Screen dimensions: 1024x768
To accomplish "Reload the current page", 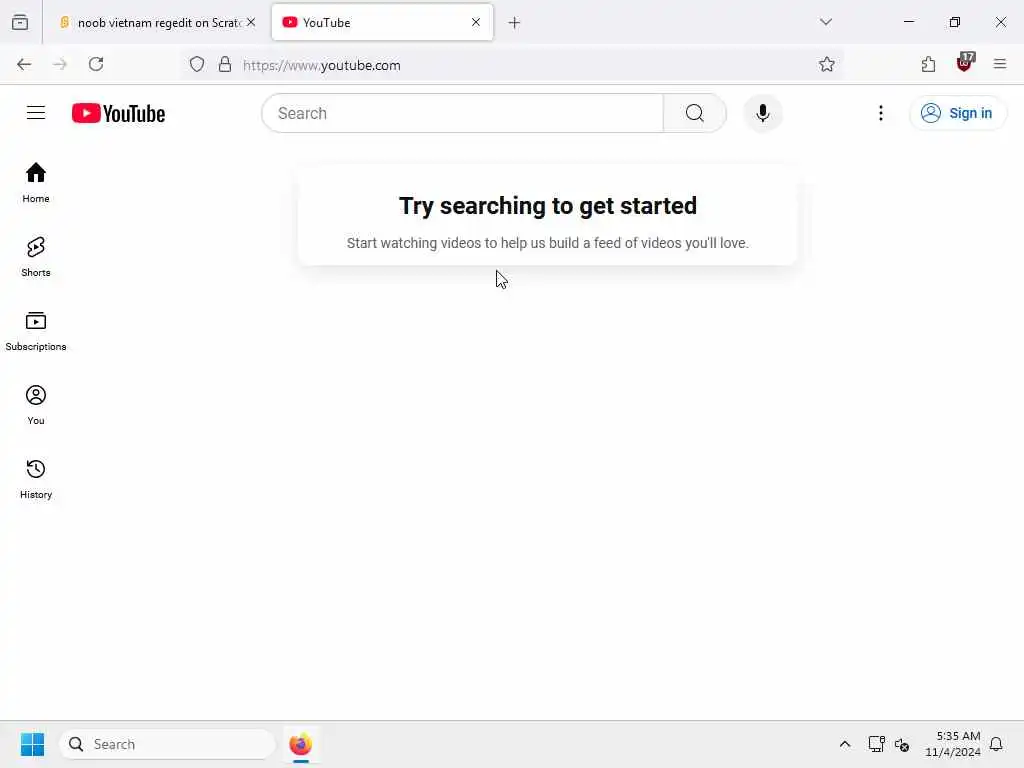I will click(96, 64).
